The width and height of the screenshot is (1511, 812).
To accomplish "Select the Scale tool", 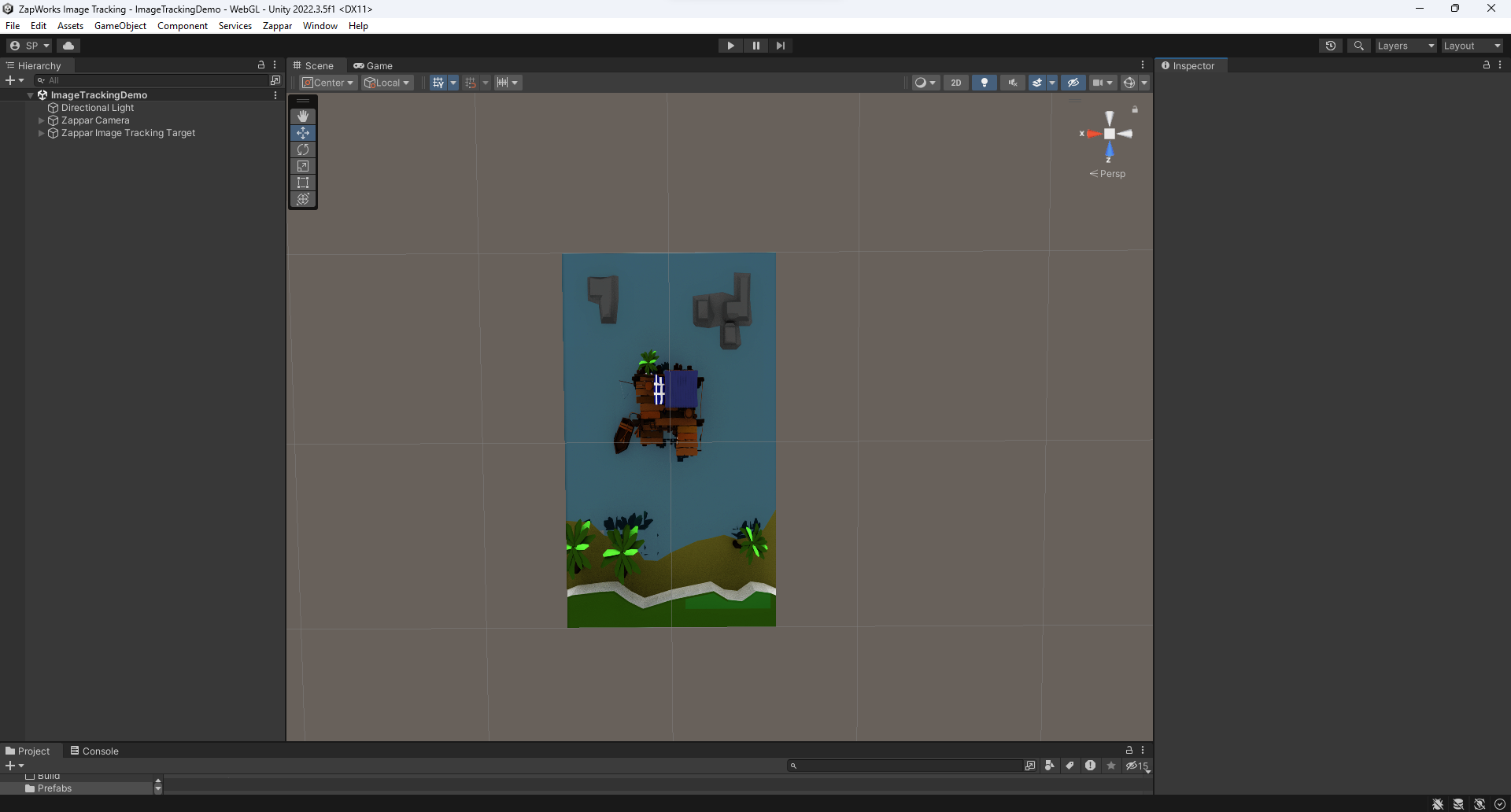I will [x=303, y=166].
